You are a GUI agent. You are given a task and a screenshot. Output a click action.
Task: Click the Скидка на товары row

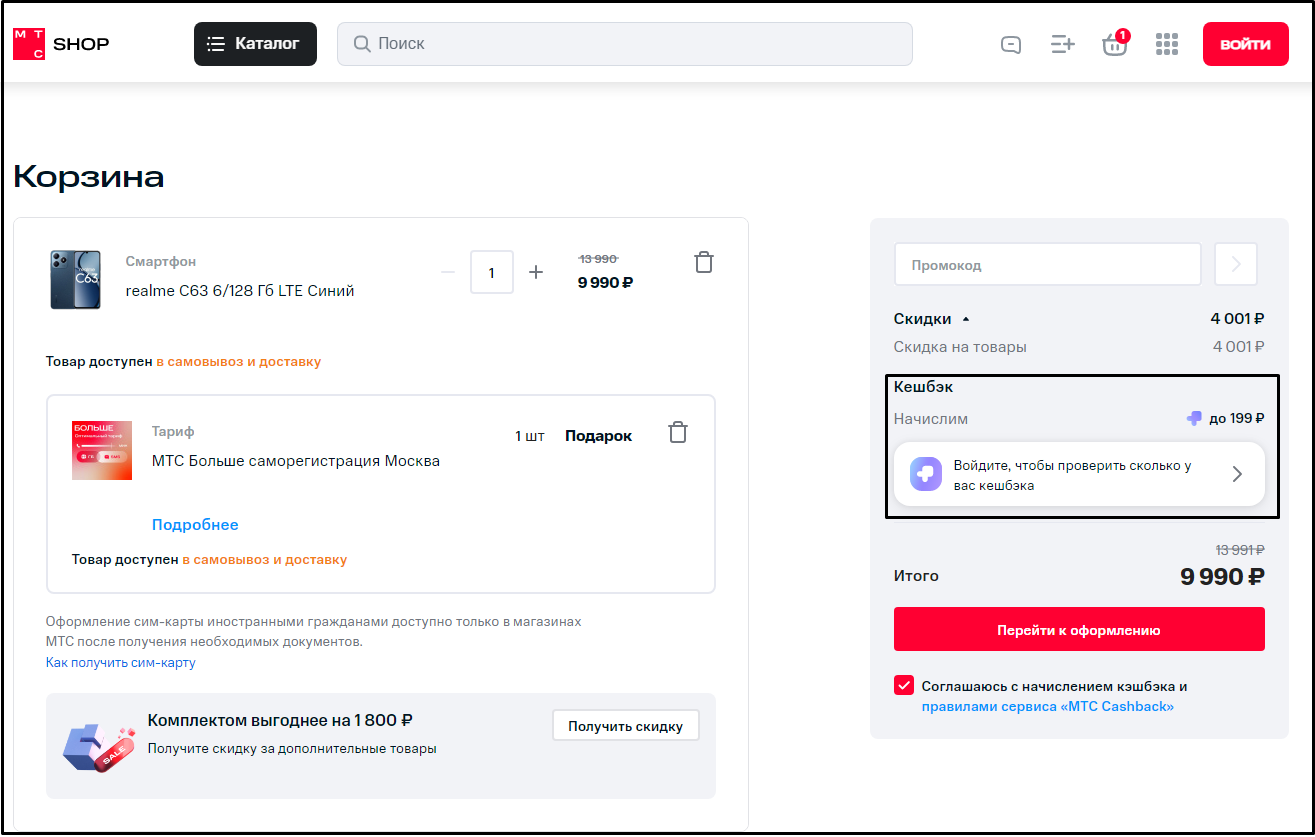(1079, 347)
